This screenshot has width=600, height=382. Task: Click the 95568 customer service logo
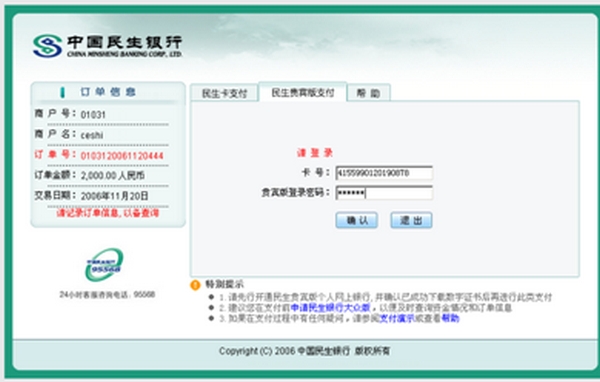coord(104,264)
